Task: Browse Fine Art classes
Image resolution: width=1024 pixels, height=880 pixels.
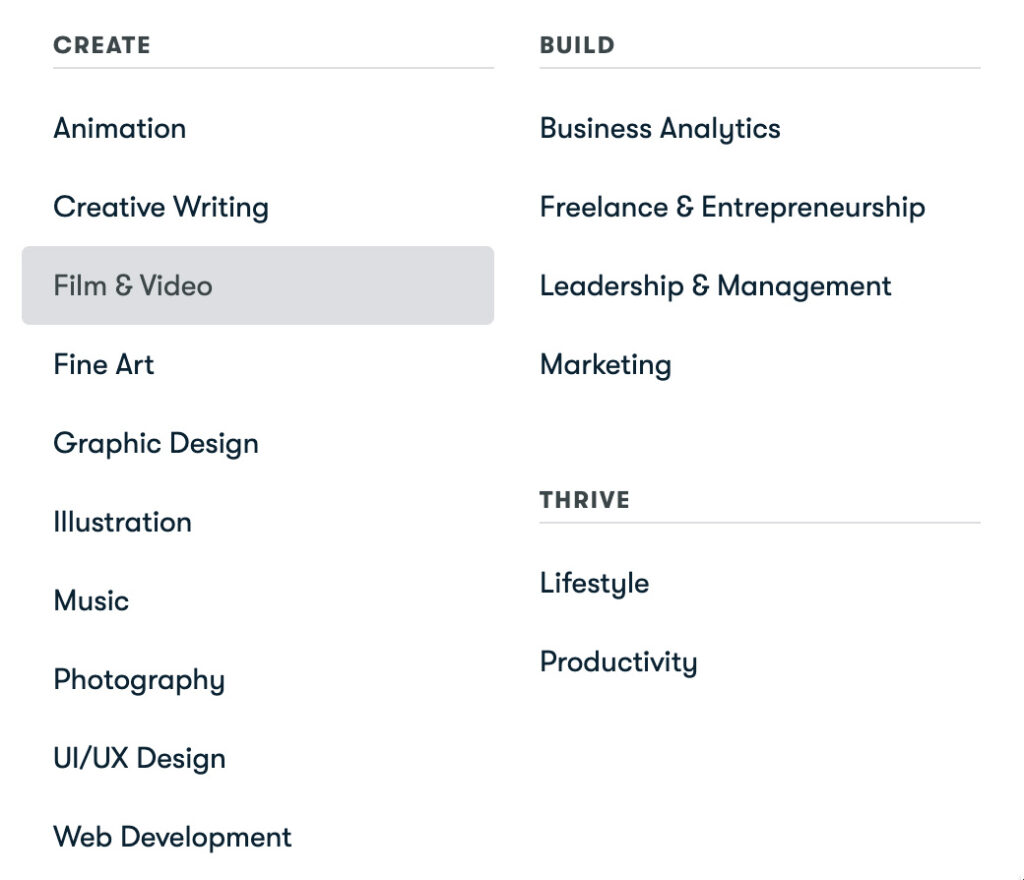Action: (x=103, y=364)
